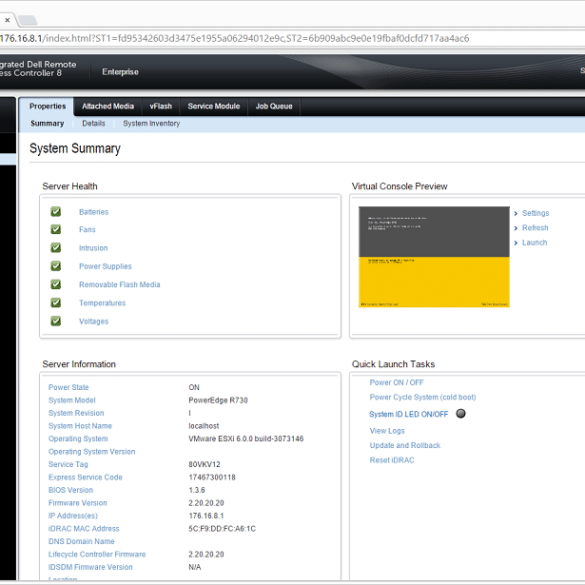Click the Virtual Console preview thumbnail

(434, 257)
